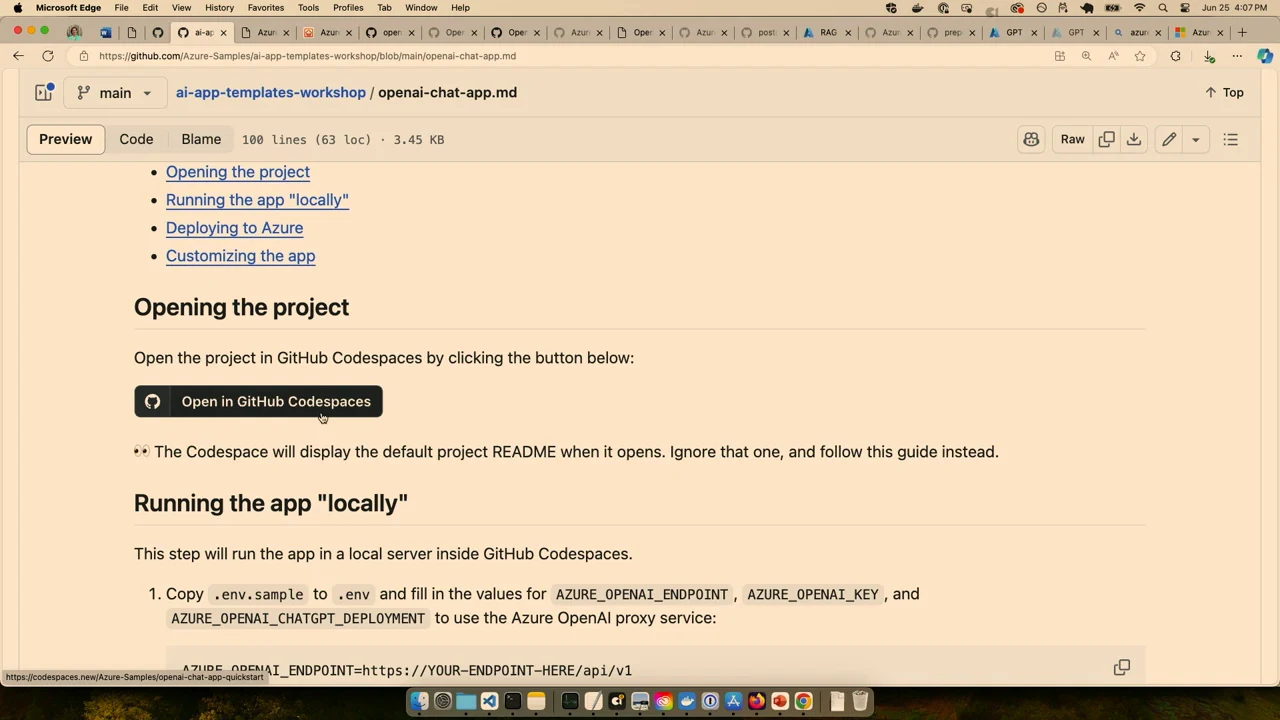
Task: Open Control Center in menu bar
Action: [1185, 7]
